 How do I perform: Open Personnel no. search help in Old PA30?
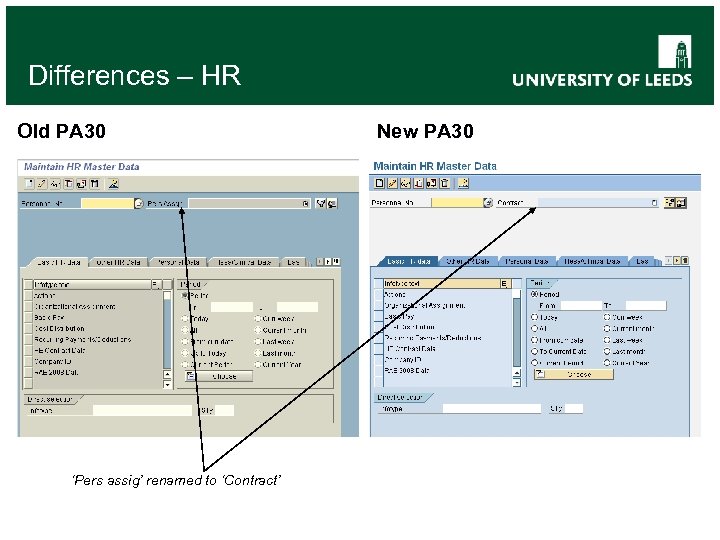[x=138, y=203]
